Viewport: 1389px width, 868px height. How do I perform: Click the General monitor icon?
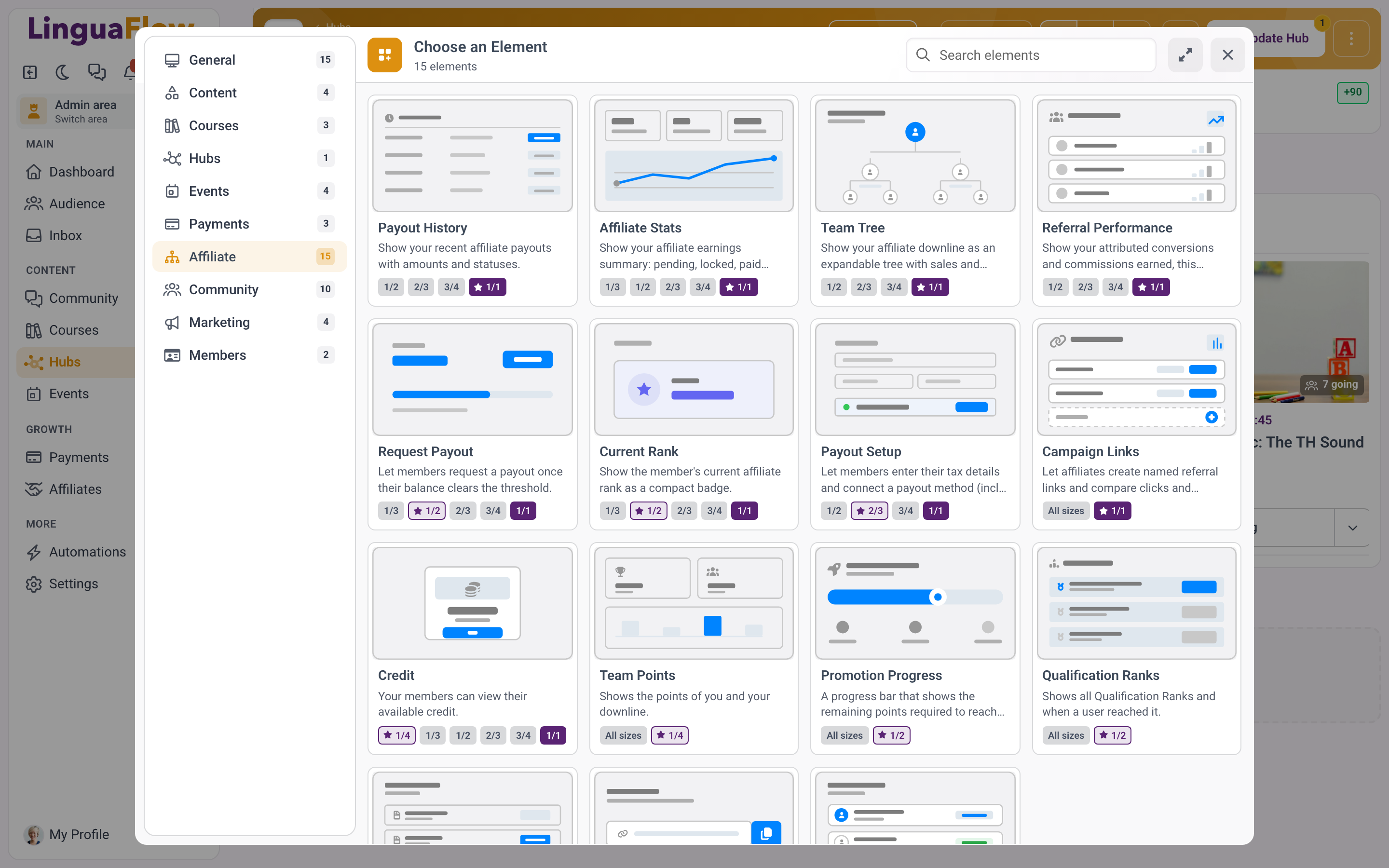pyautogui.click(x=172, y=60)
